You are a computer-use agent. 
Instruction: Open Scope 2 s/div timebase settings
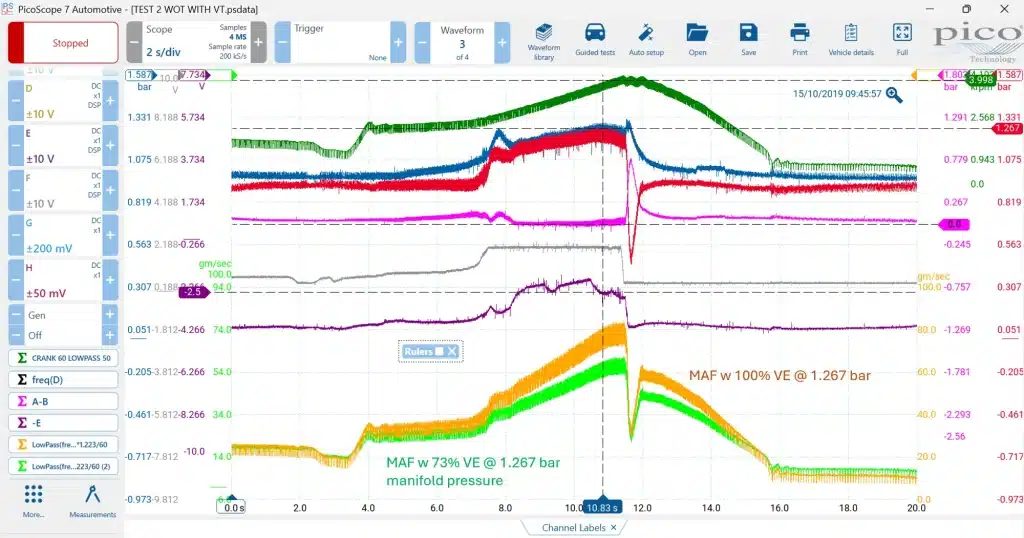pos(196,42)
